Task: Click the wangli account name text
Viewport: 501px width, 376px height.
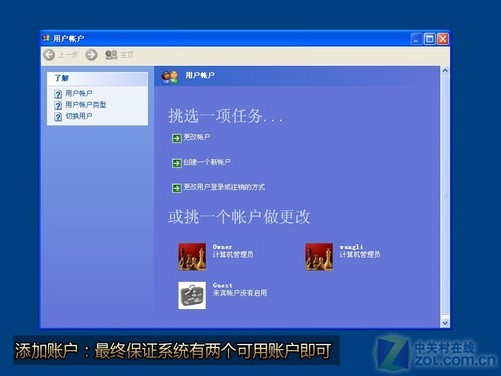Action: click(351, 247)
